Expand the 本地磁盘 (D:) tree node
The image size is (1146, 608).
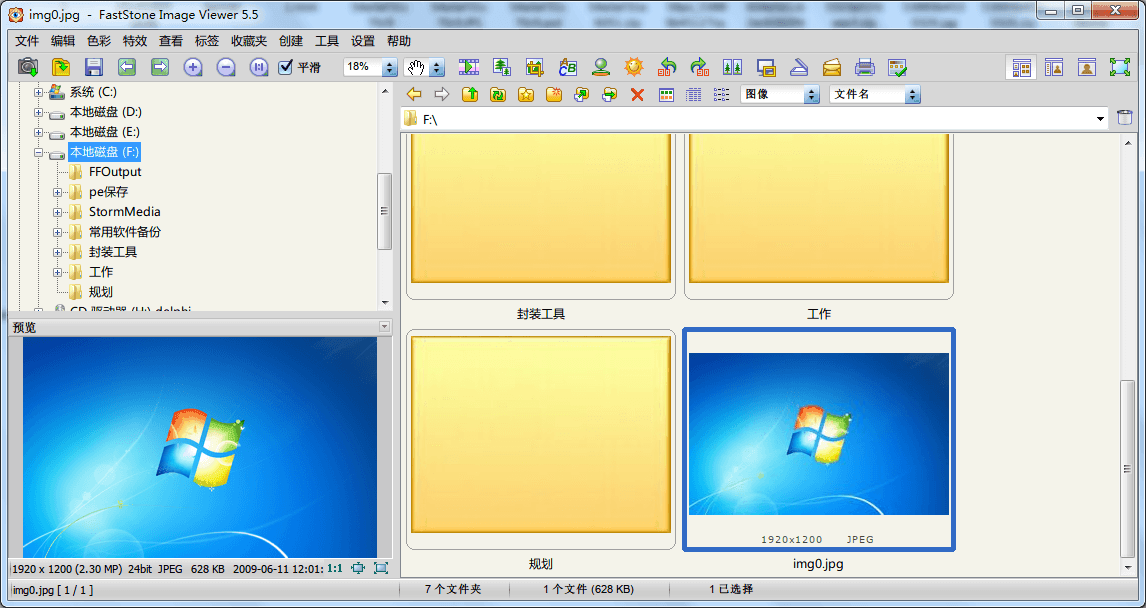(39, 113)
